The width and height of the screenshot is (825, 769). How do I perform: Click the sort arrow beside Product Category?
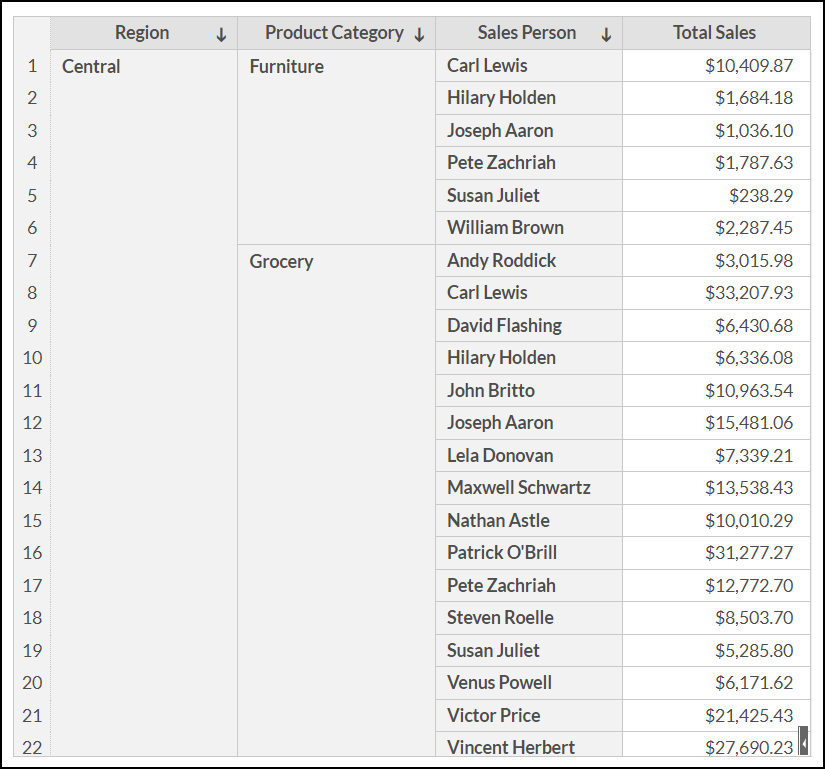(419, 35)
